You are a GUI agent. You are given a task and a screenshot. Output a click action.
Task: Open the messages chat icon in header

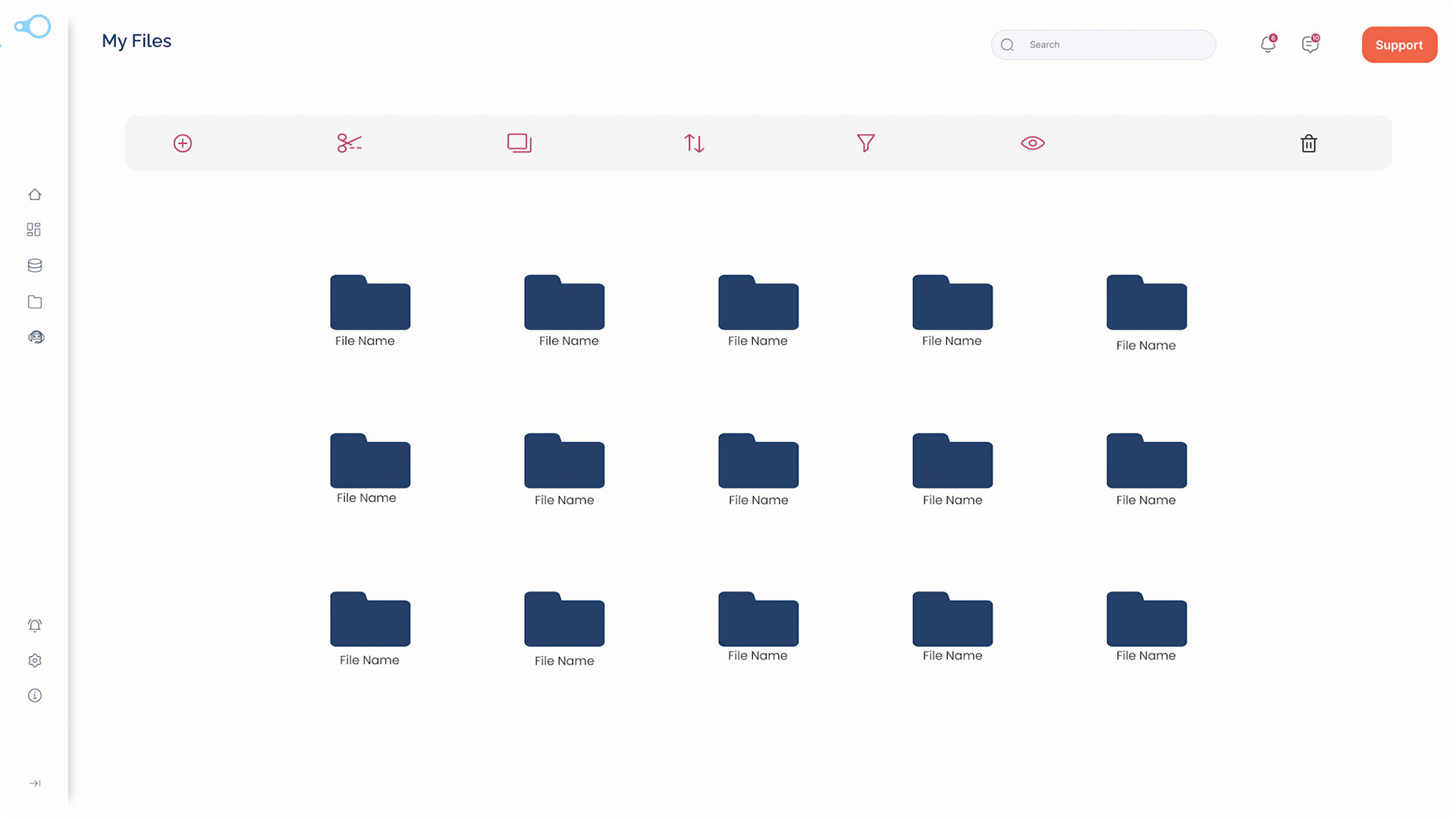(x=1310, y=45)
